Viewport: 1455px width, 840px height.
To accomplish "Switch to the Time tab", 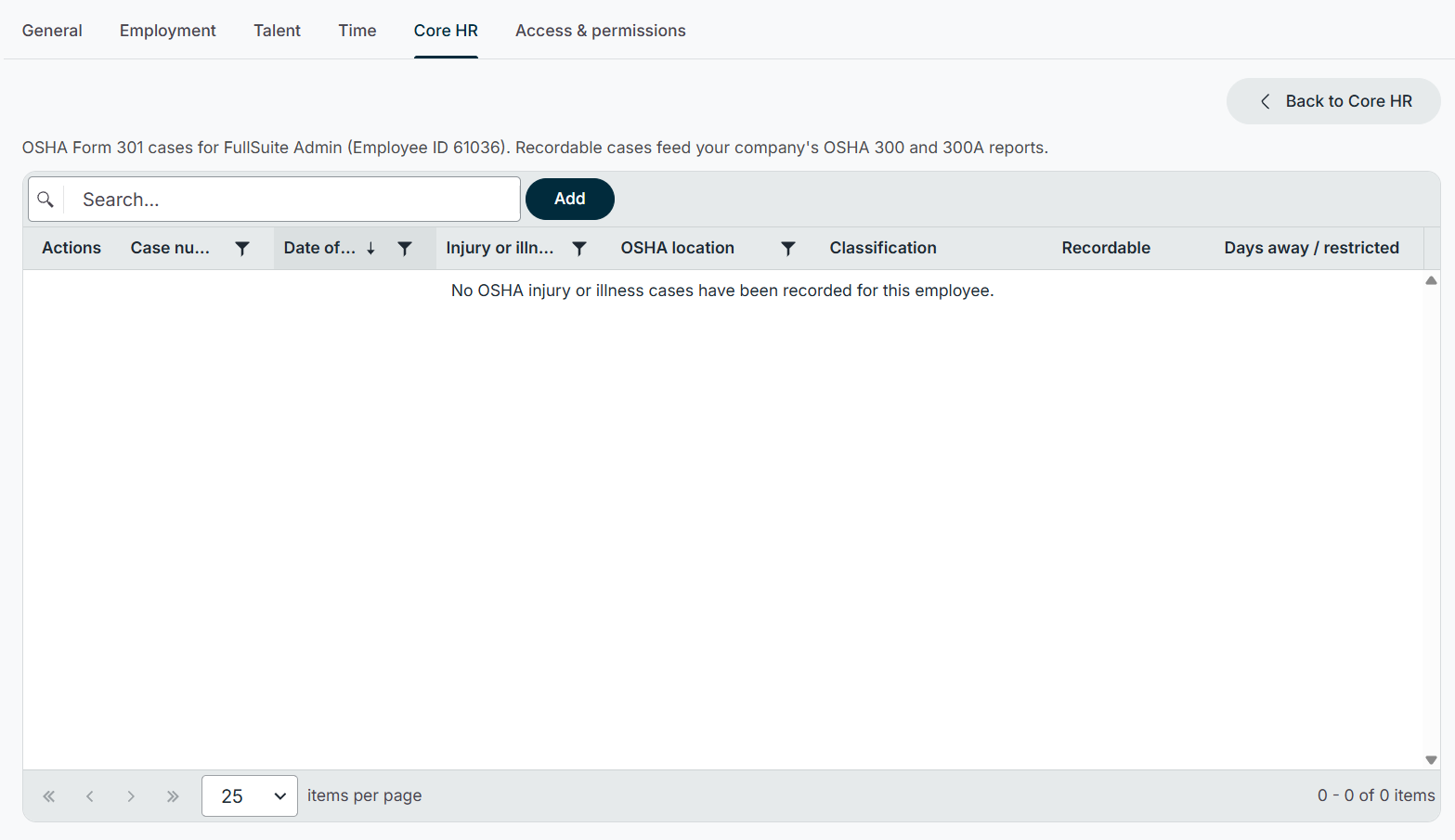I will [x=357, y=31].
